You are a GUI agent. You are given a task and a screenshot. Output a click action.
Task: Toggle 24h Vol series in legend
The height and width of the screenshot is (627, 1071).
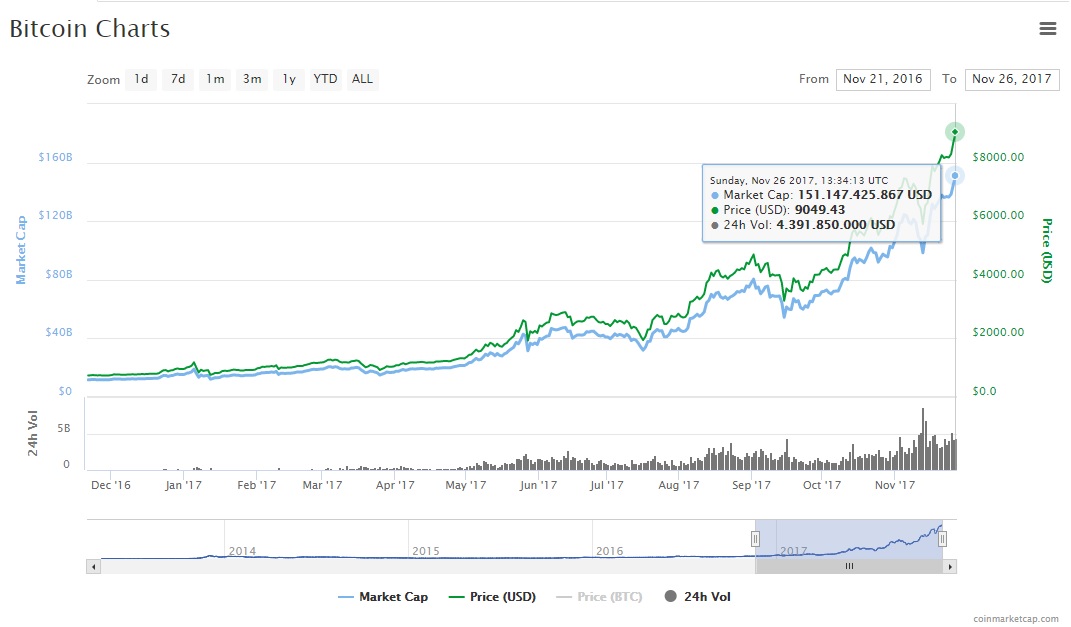point(697,597)
